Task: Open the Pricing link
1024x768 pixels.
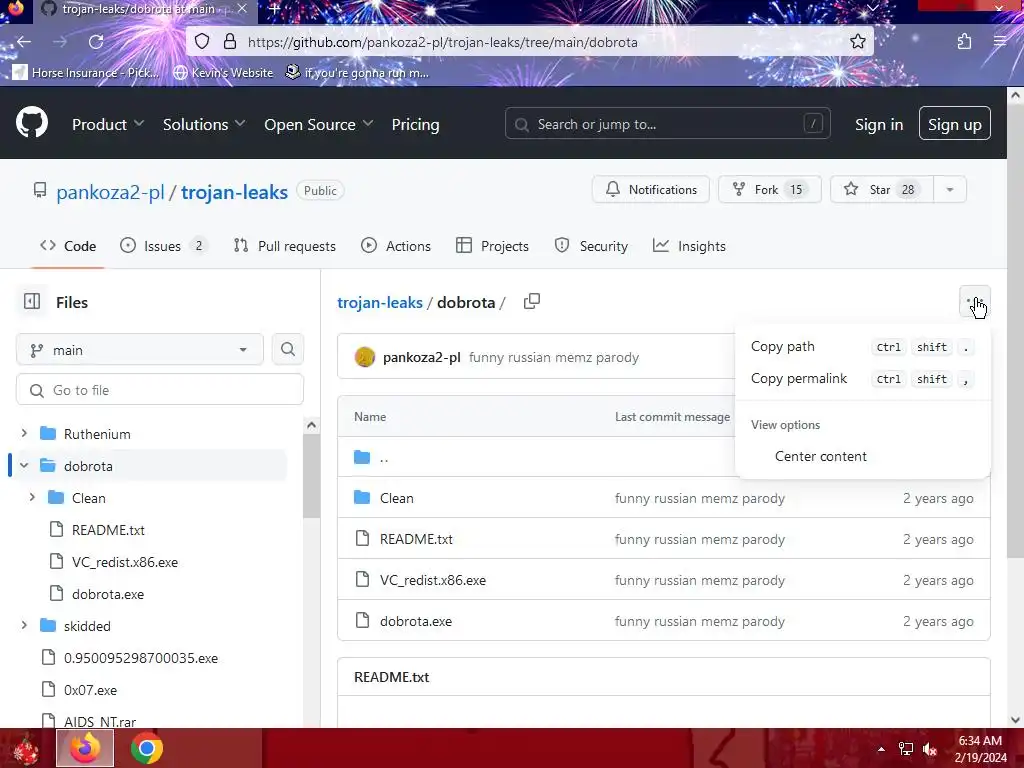Action: [415, 124]
